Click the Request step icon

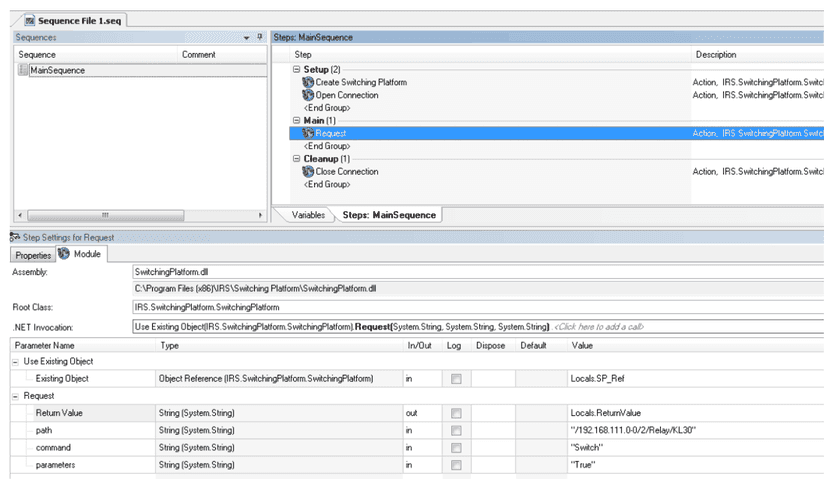point(308,133)
